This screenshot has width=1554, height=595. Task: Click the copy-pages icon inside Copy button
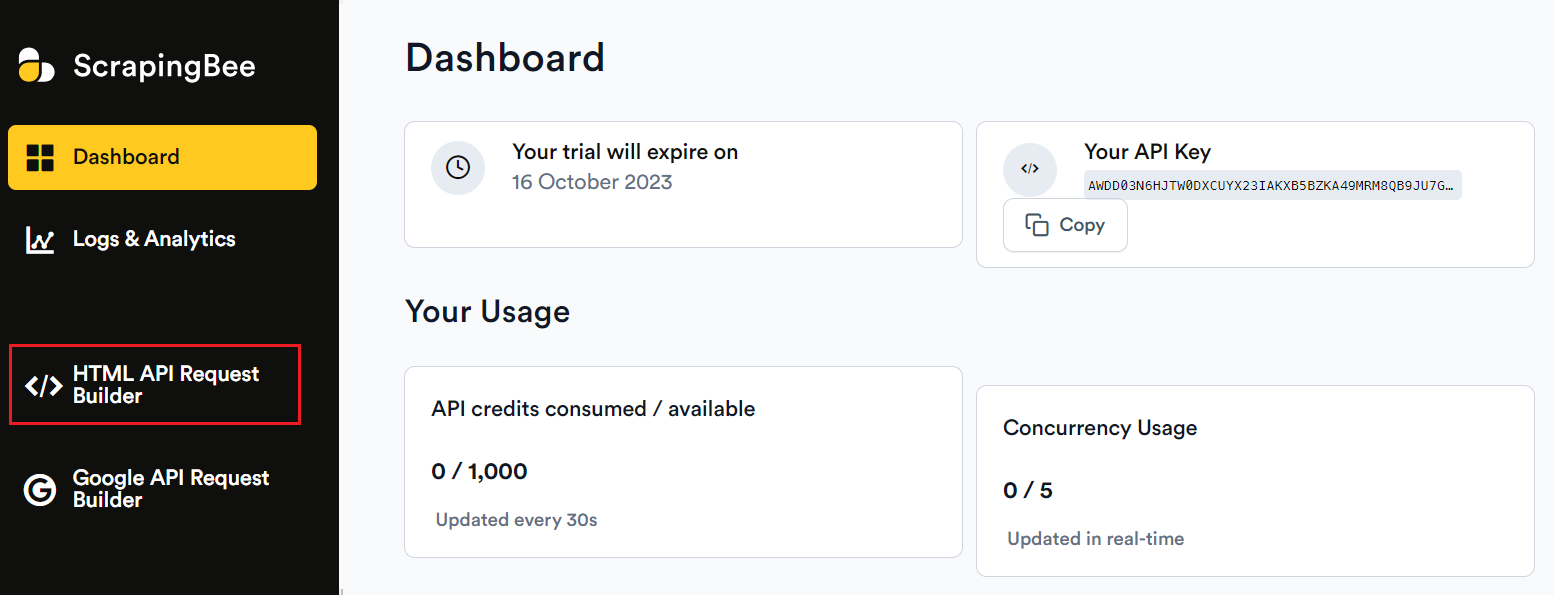[x=1038, y=225]
